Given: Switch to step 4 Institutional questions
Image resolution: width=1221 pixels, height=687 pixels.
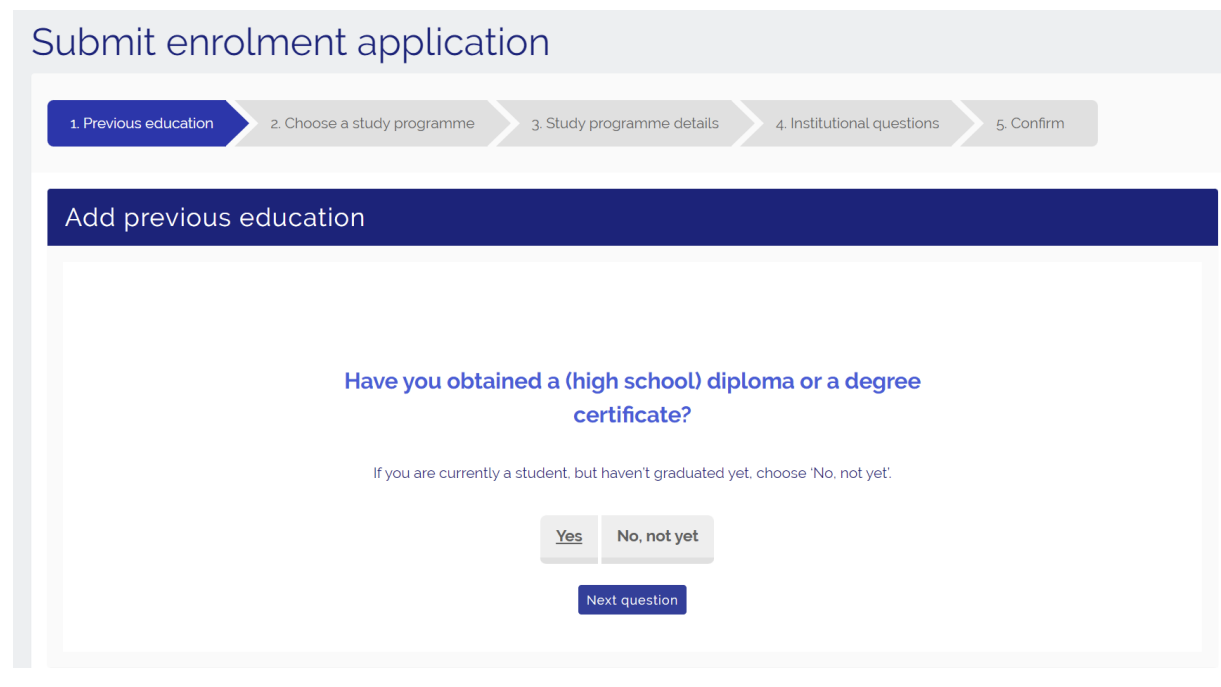Looking at the screenshot, I should coord(857,124).
